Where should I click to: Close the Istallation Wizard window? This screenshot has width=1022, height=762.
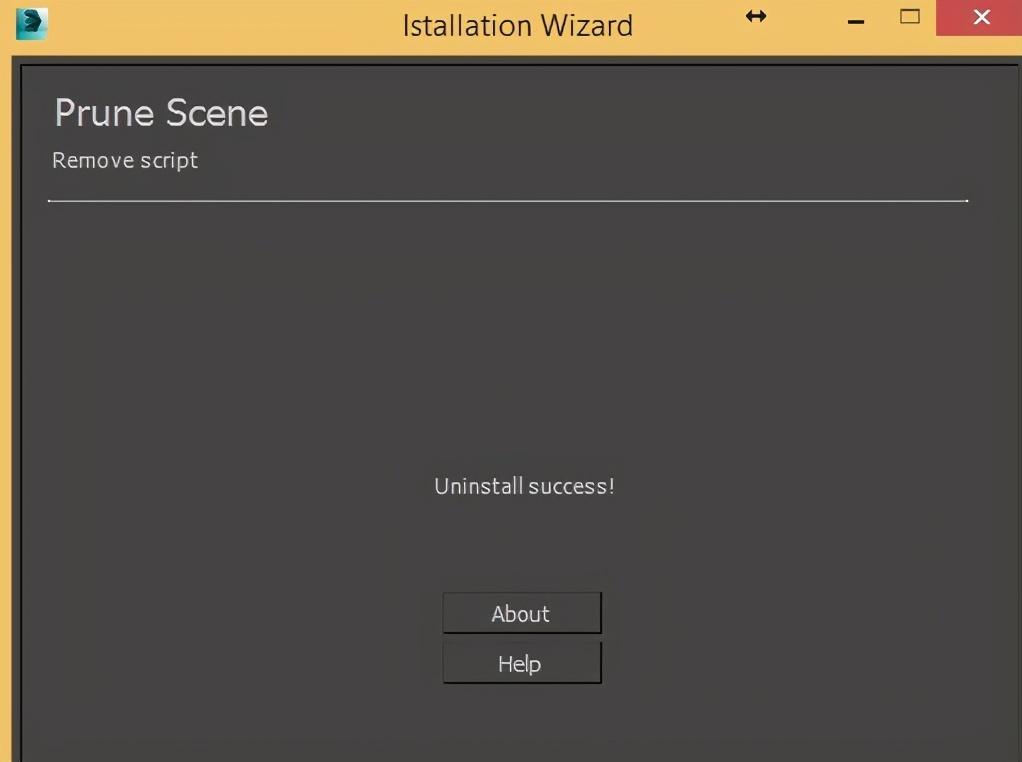pos(980,18)
